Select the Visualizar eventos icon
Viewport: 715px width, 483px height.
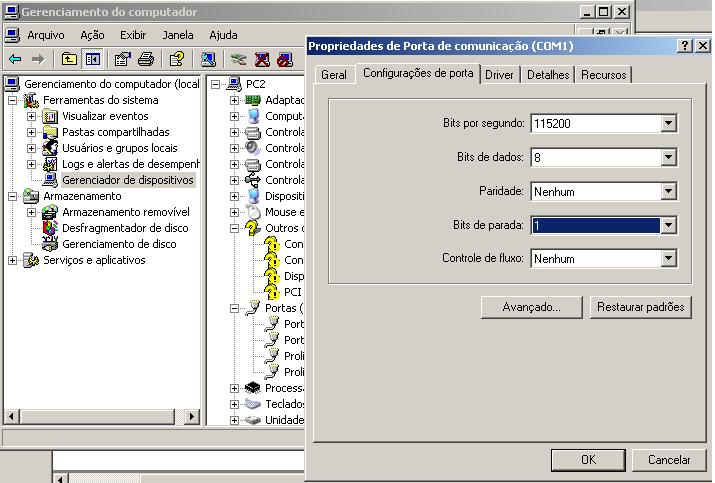point(50,116)
